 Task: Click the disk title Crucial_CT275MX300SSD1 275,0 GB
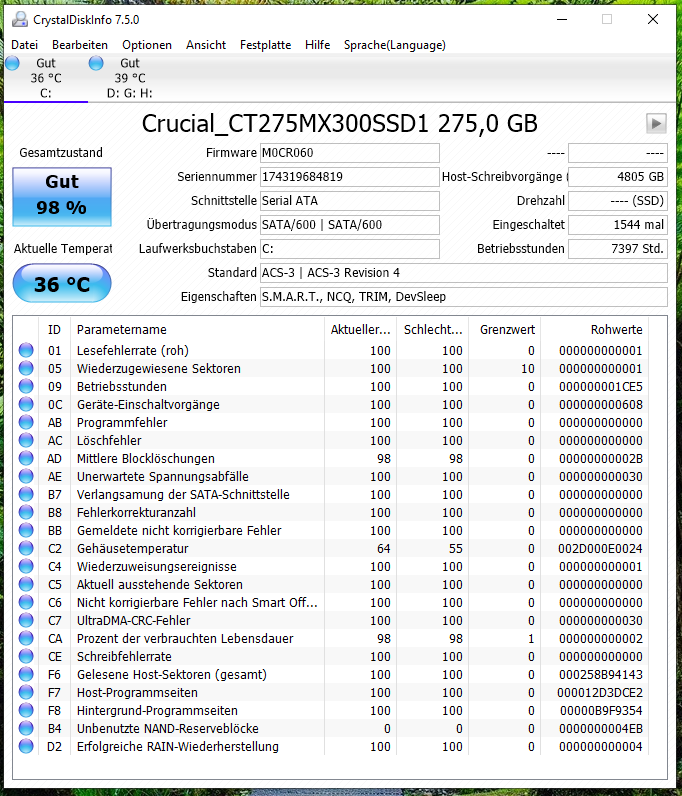click(339, 124)
